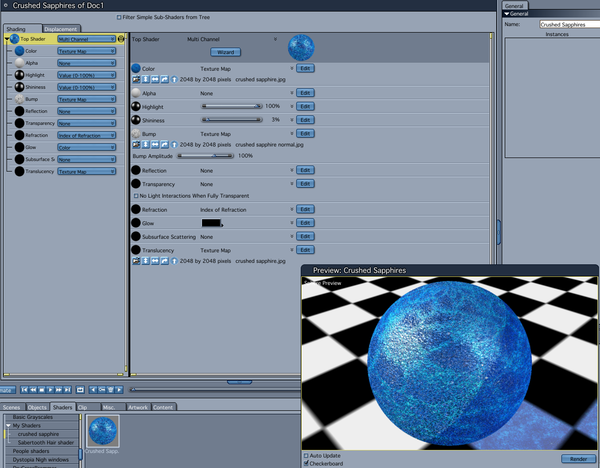Rotate the Color texture map
The height and width of the screenshot is (468, 600).
click(165, 80)
